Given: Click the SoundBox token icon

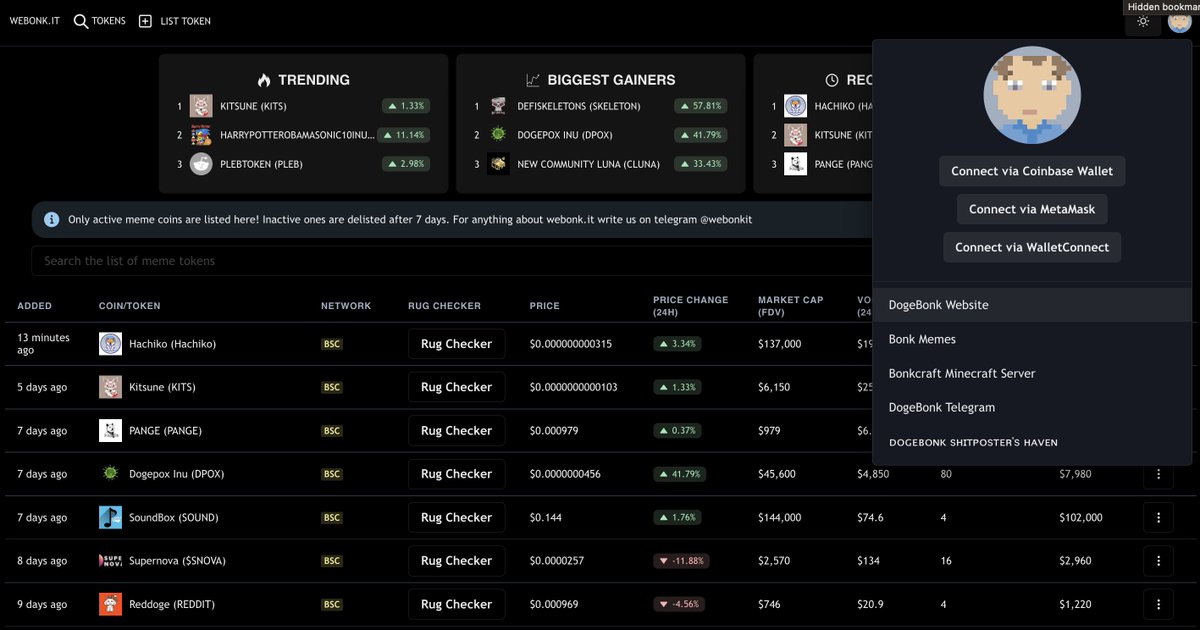Looking at the screenshot, I should click(110, 517).
